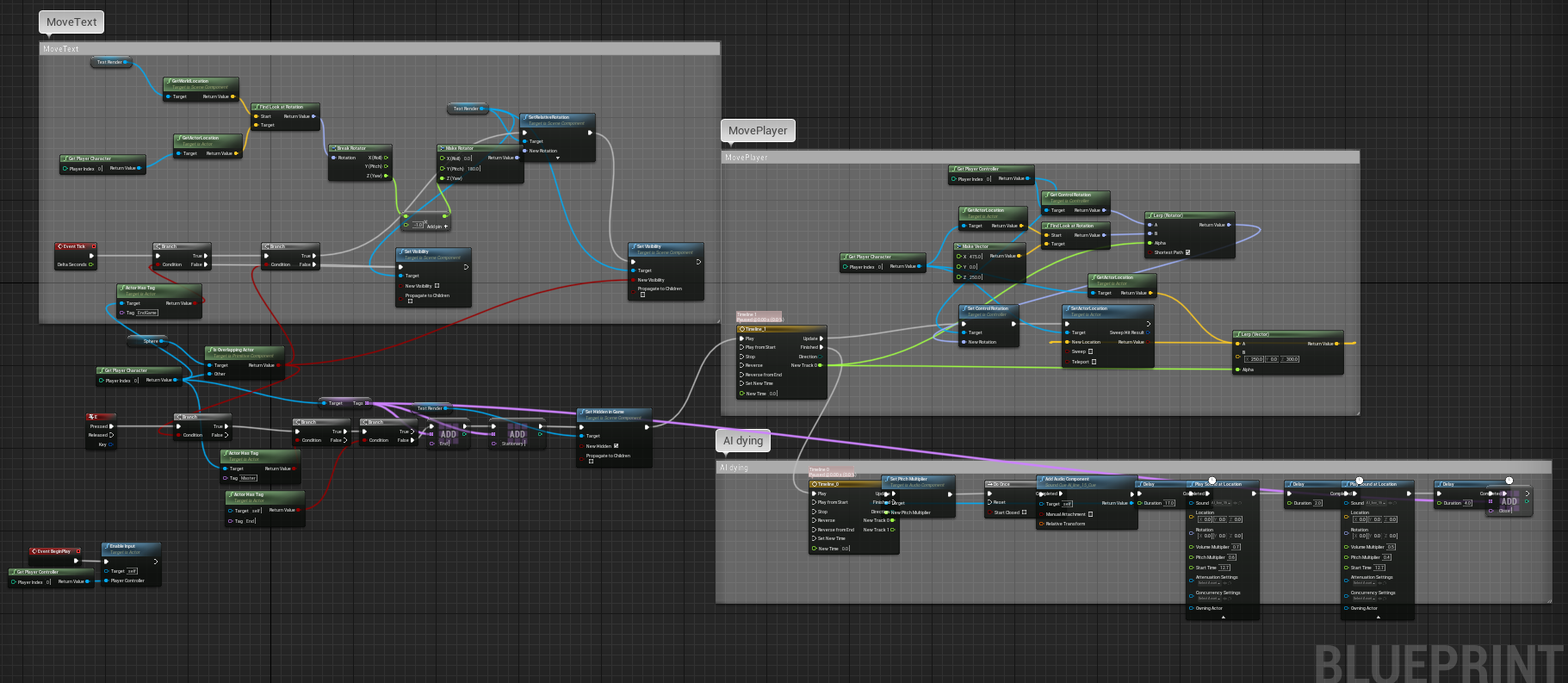Enable Sweep checkbox on SetActorLocation node
The height and width of the screenshot is (683, 1568).
coord(1090,351)
